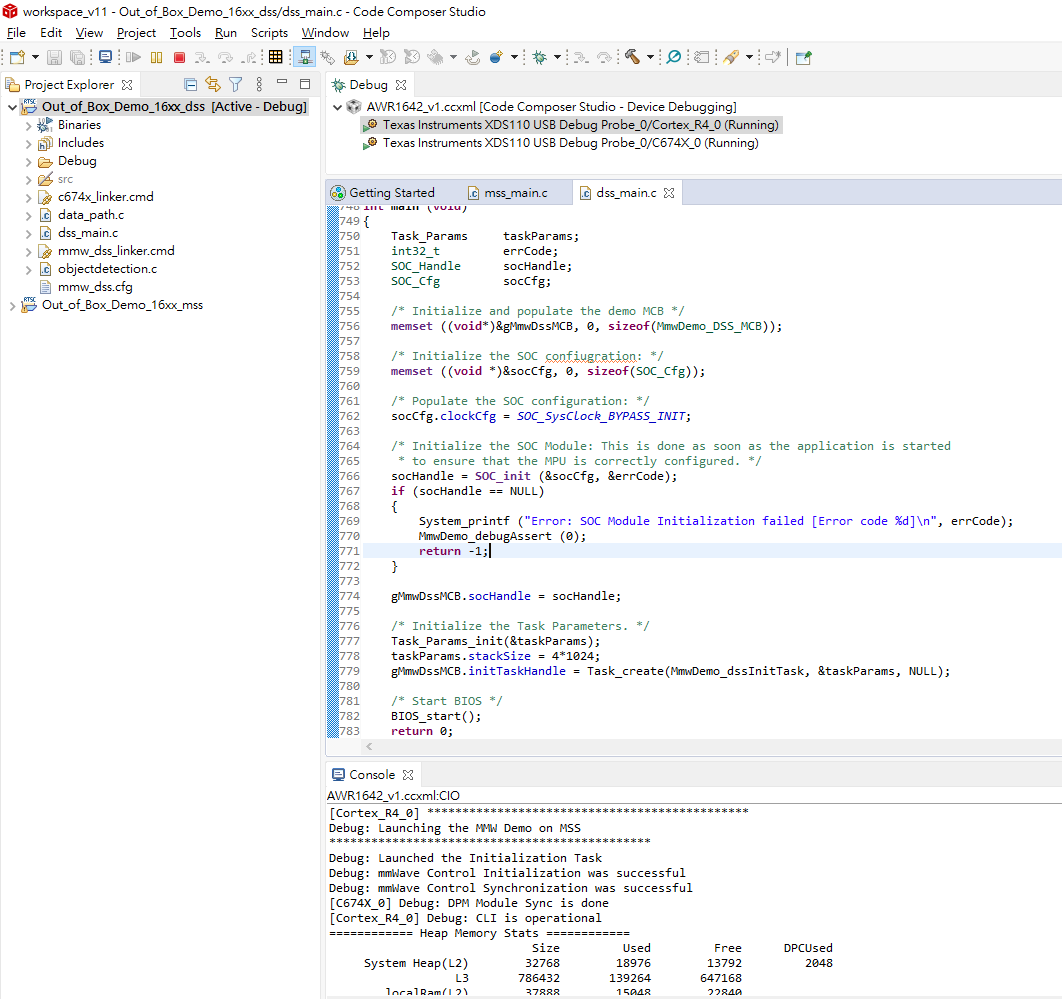Viewport: 1062px width, 999px height.
Task: Suspend the running target using the pause icon
Action: coord(158,57)
